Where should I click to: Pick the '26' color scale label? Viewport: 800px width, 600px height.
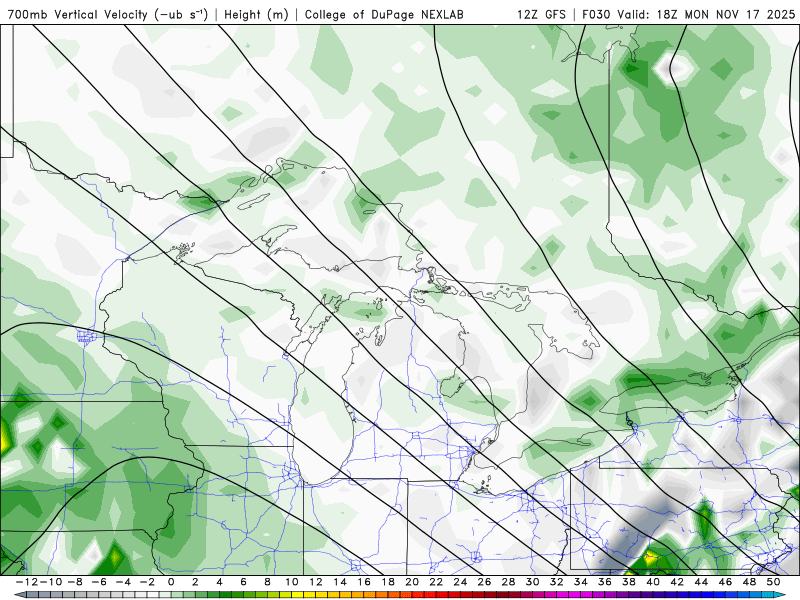(x=484, y=582)
